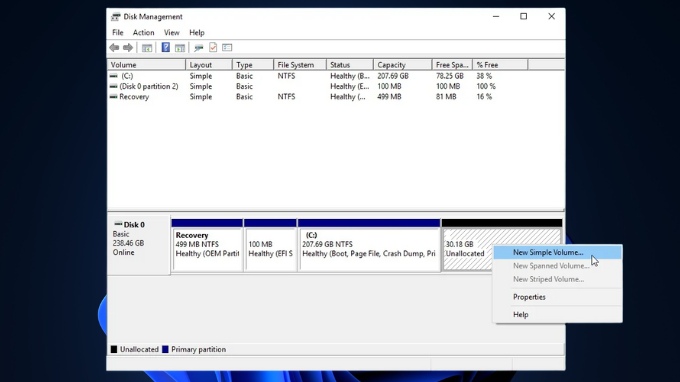This screenshot has height=382, width=680.
Task: Select Help in the context menu
Action: pos(558,315)
